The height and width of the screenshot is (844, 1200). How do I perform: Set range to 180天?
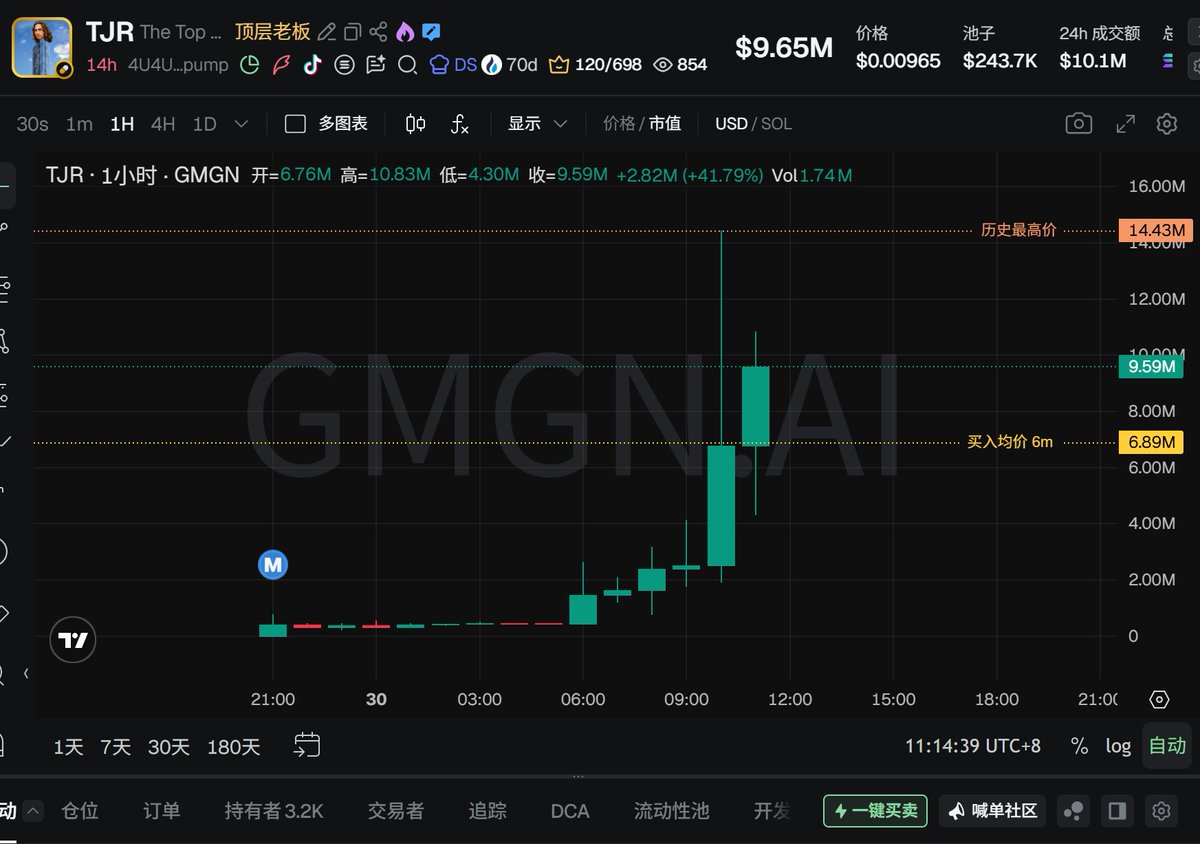point(234,747)
